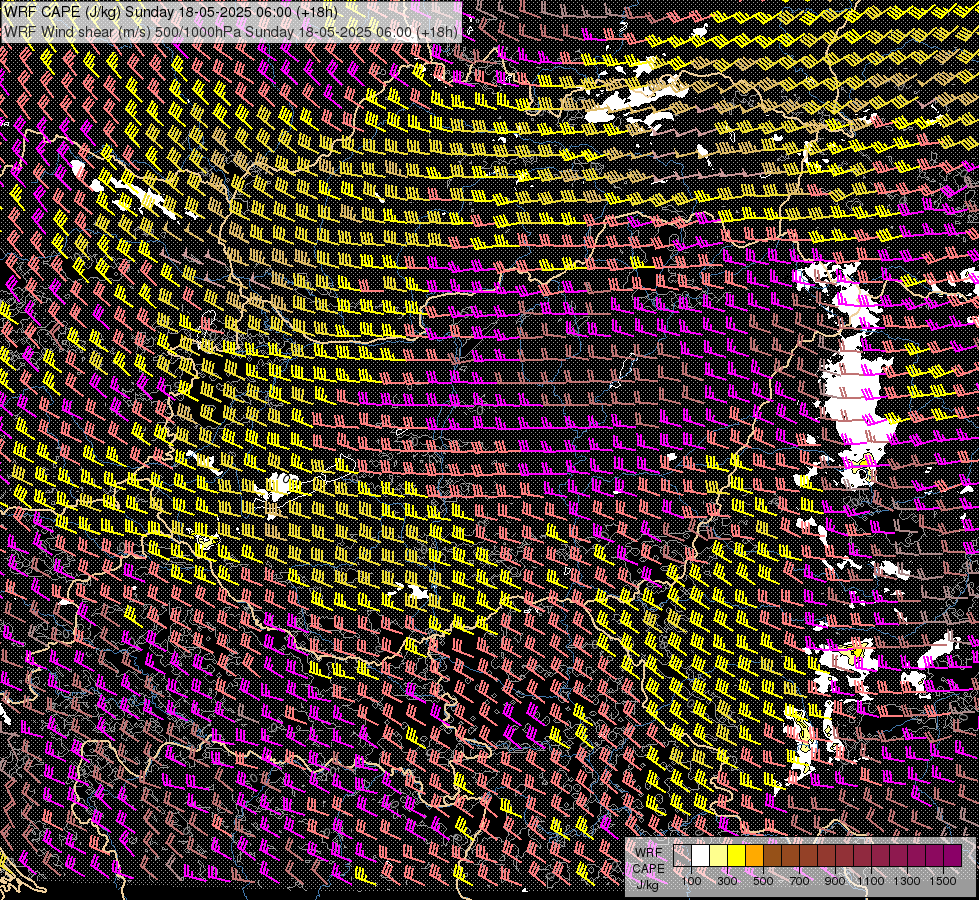The width and height of the screenshot is (979, 900).
Task: Select the bright yellow CAPE legend swatch
Action: coord(737,855)
